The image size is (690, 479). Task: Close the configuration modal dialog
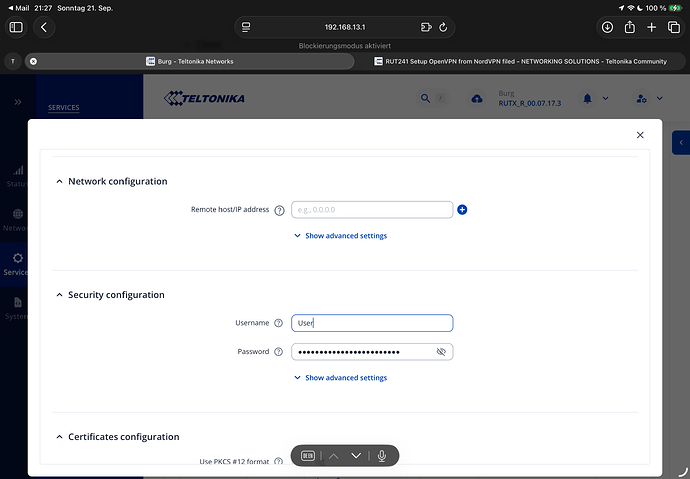tap(640, 134)
